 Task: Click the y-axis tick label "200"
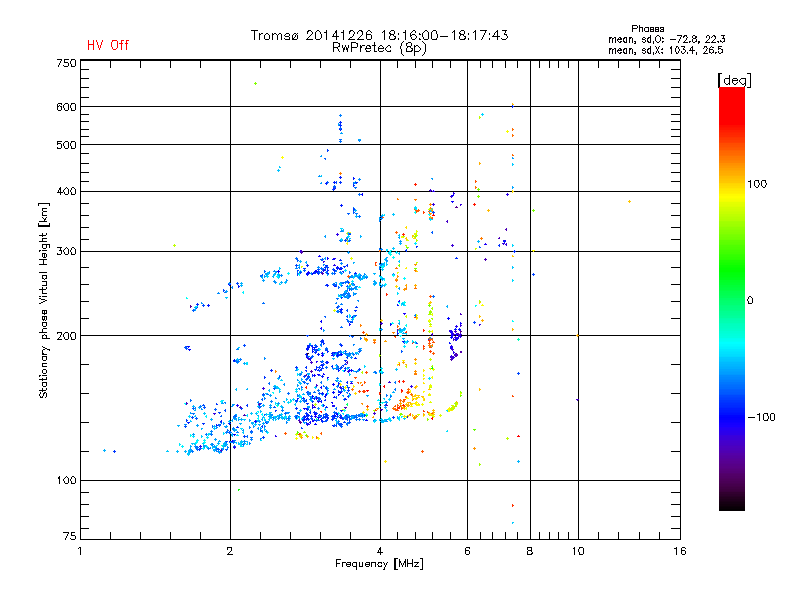coord(66,336)
